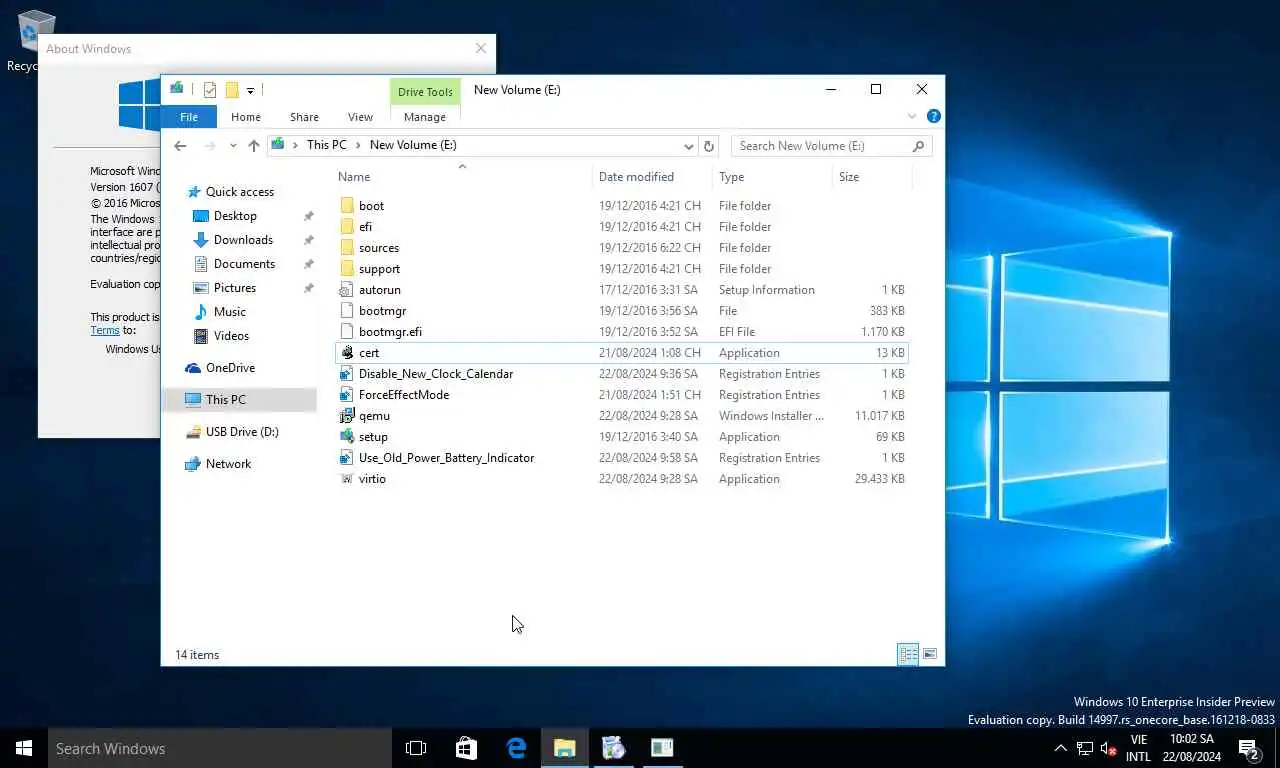Show hidden tray icons chevron
Image resolution: width=1280 pixels, height=768 pixels.
[x=1060, y=748]
